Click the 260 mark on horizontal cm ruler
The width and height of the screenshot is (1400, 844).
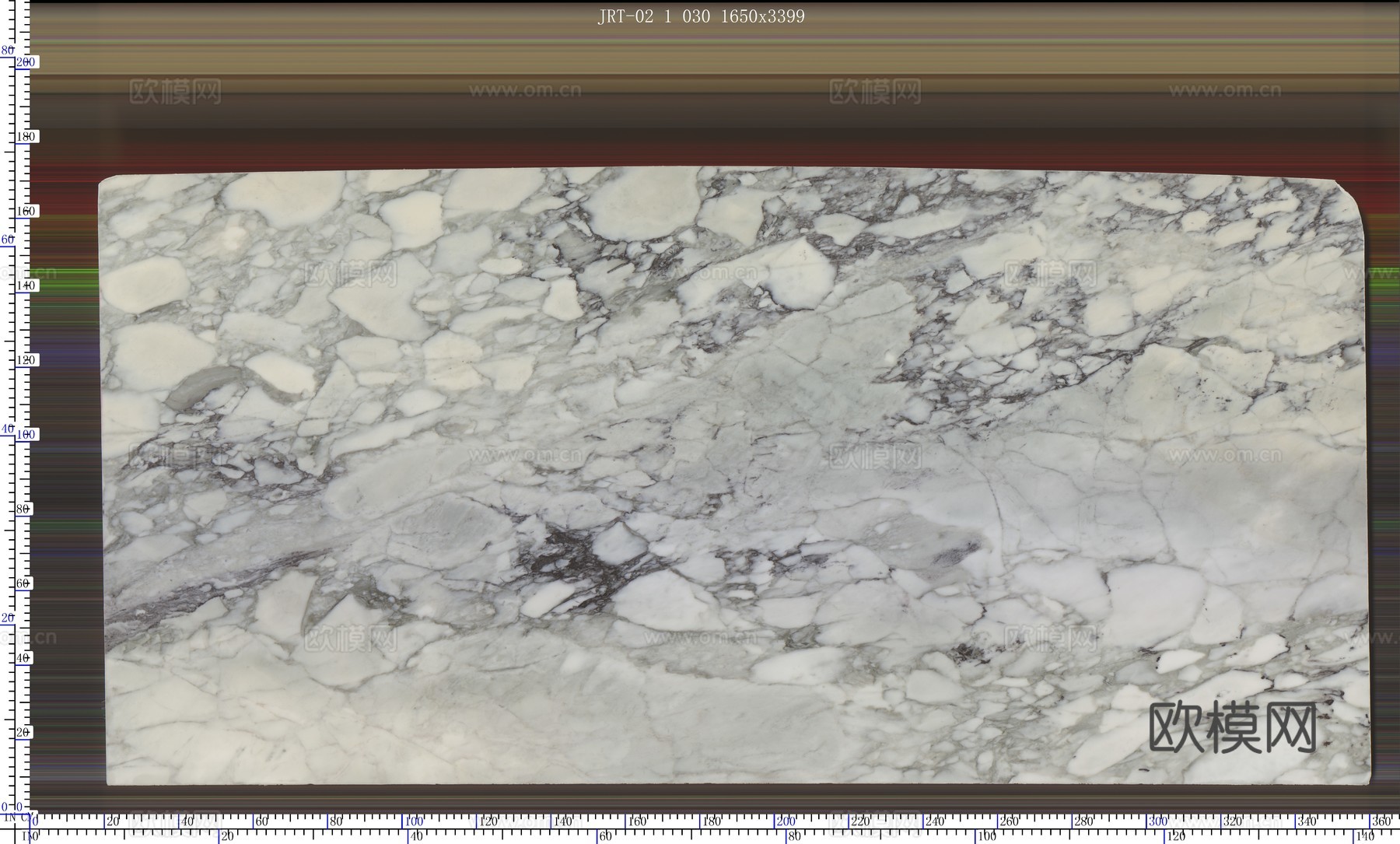pyautogui.click(x=1010, y=821)
